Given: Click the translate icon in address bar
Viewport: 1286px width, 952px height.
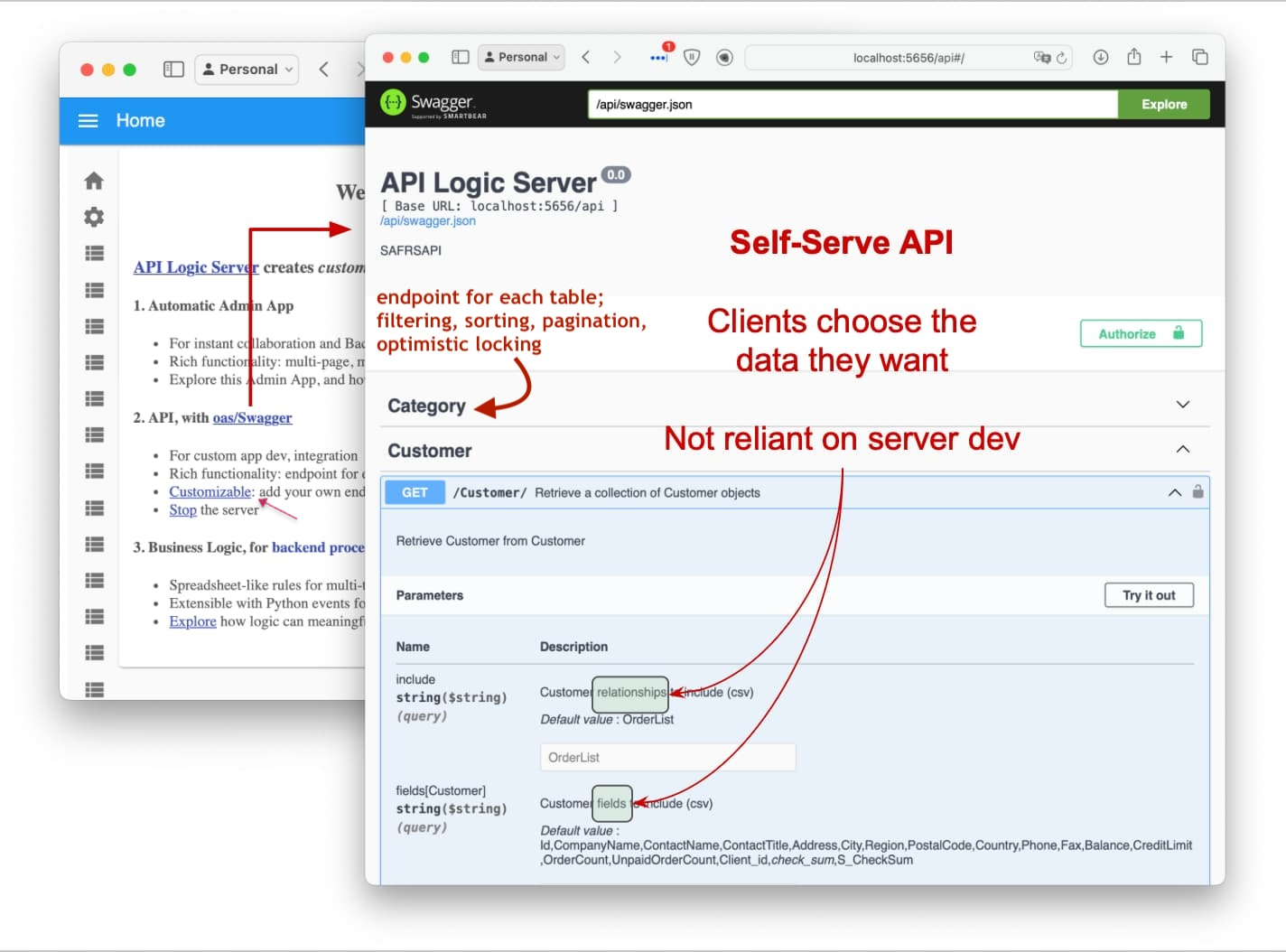Looking at the screenshot, I should pos(1041,58).
